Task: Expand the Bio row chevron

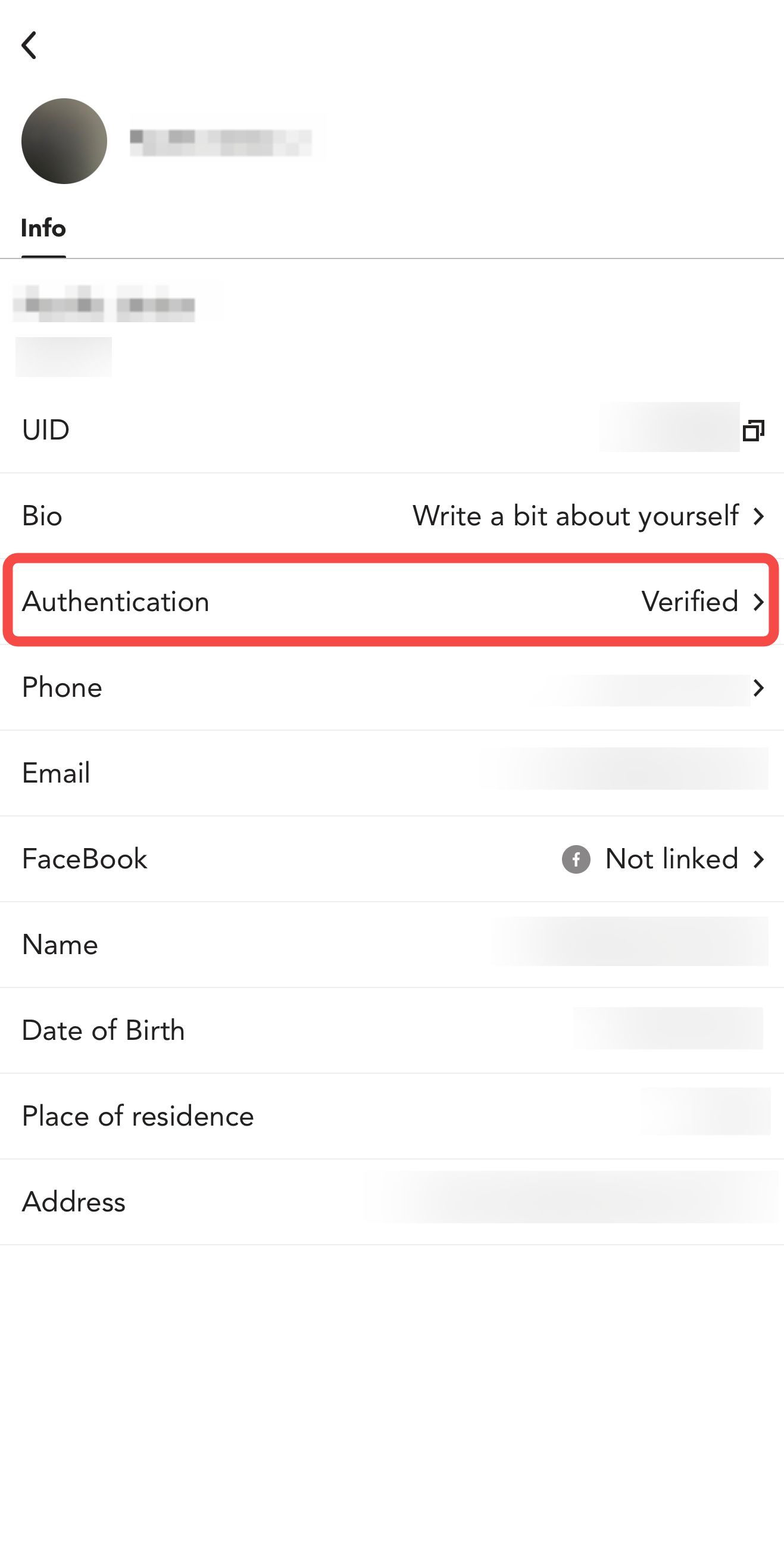Action: tap(758, 516)
